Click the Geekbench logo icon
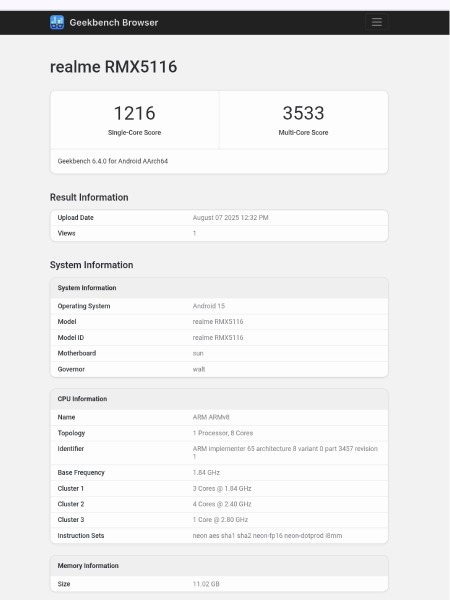450x600 pixels. (x=57, y=22)
